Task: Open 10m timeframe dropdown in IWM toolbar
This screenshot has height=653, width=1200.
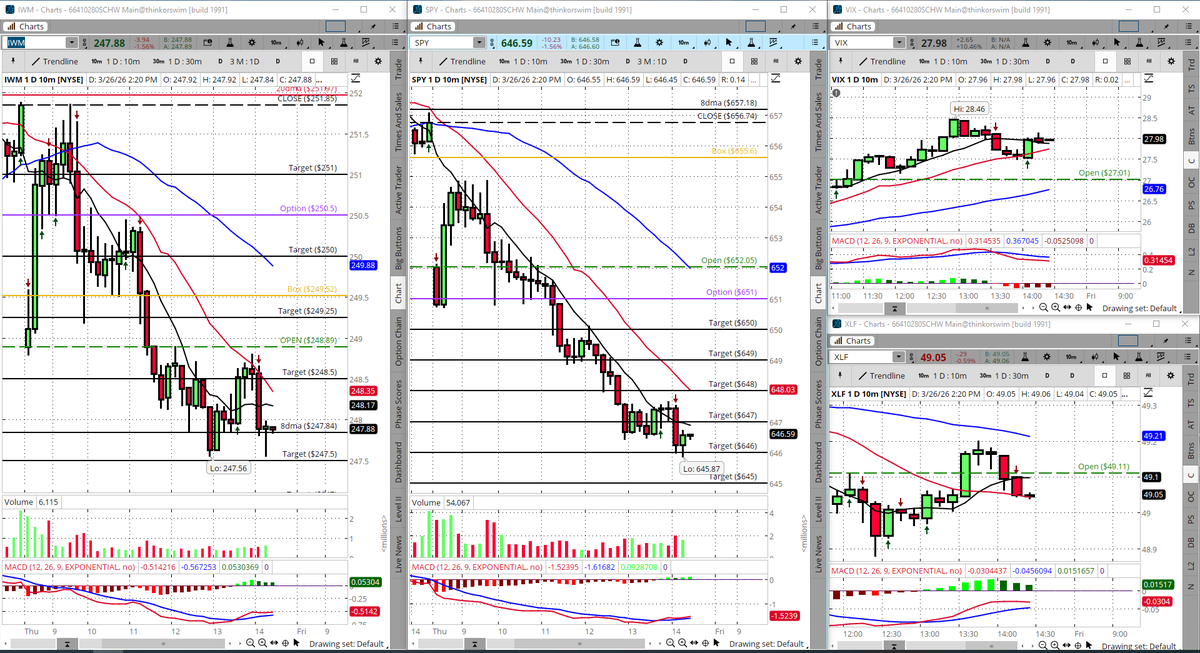Action: 276,43
